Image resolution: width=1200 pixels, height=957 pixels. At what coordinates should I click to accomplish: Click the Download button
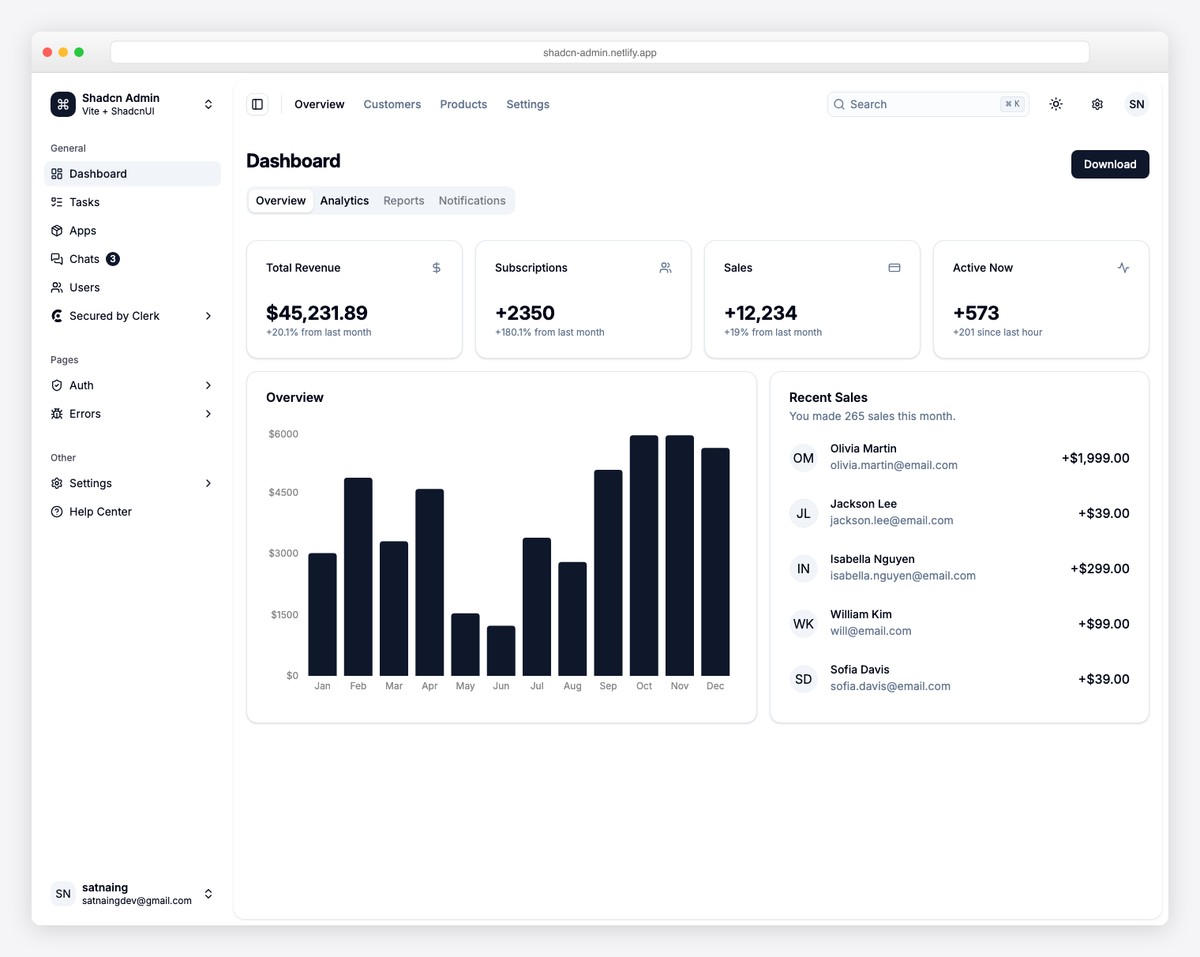(x=1109, y=164)
